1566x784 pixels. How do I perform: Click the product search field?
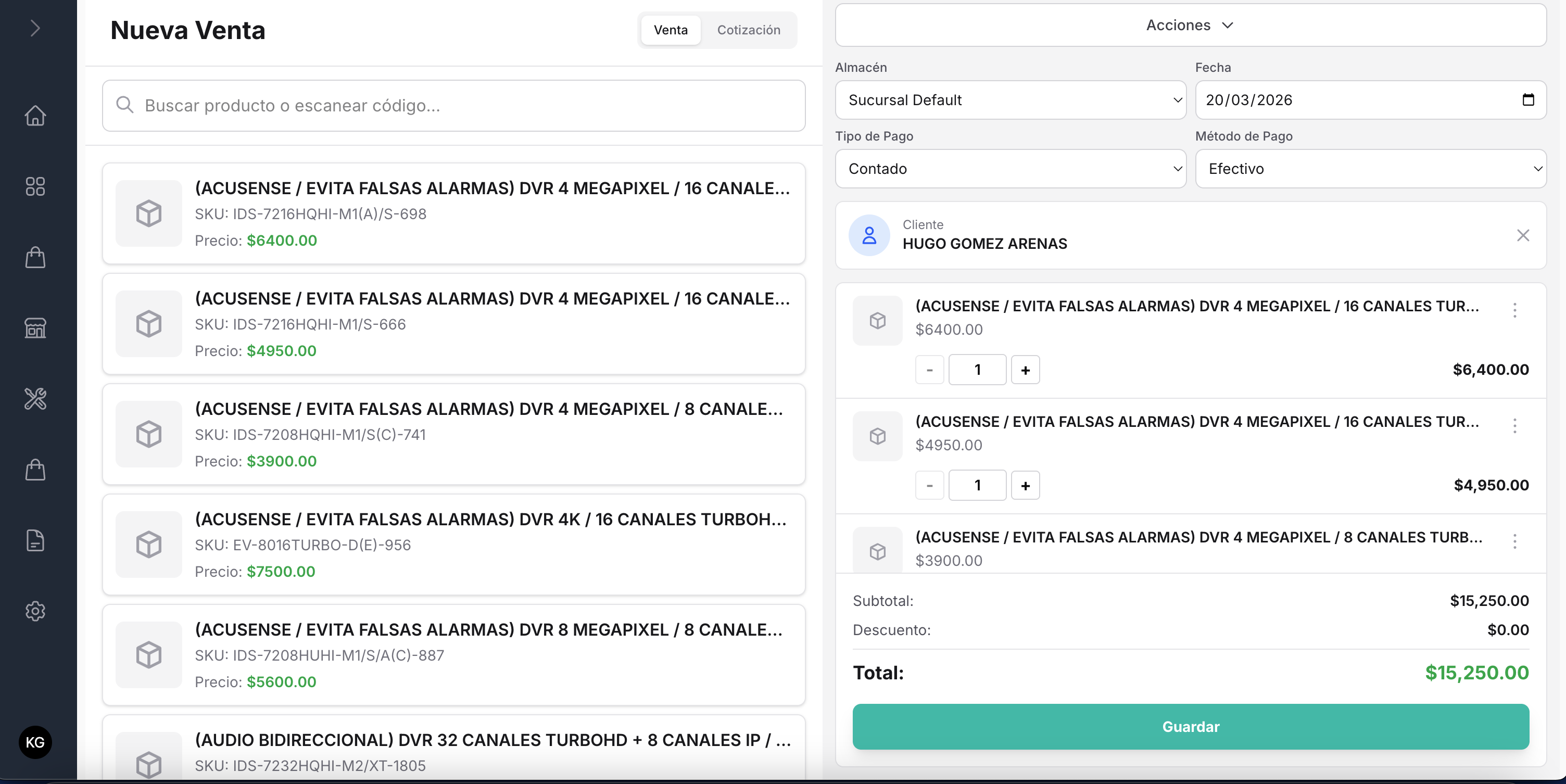point(453,105)
